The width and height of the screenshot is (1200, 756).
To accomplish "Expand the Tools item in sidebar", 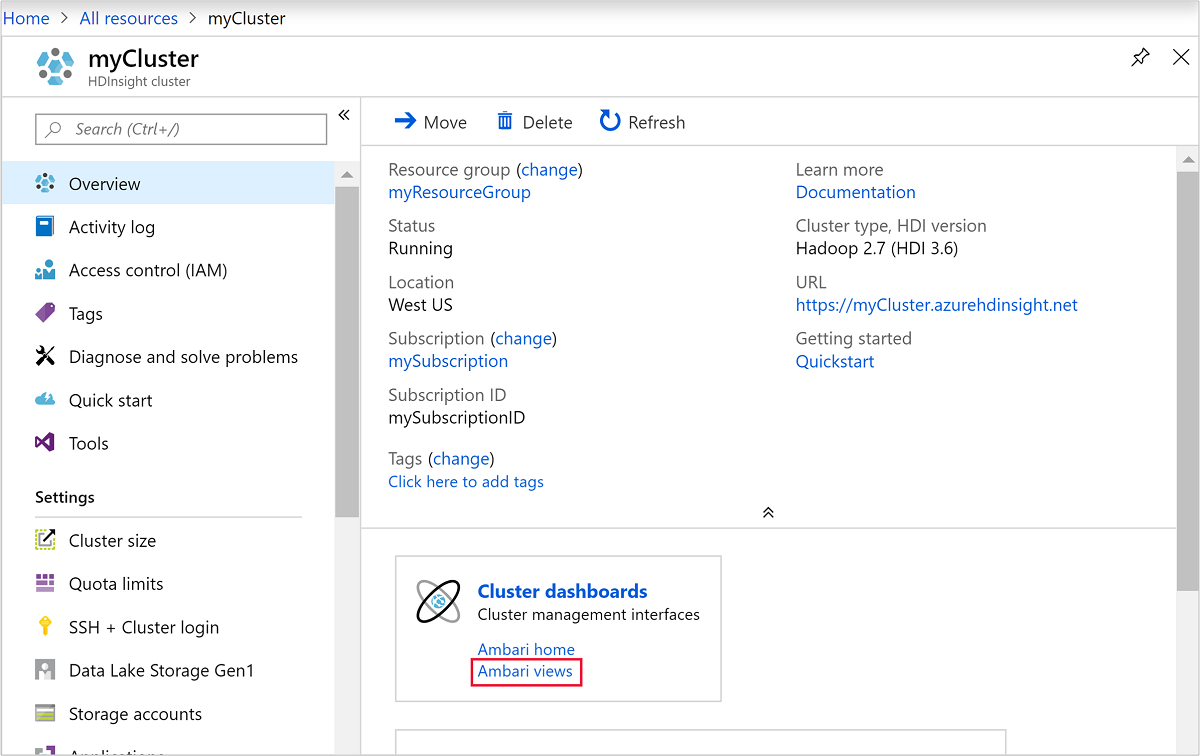I will 89,443.
